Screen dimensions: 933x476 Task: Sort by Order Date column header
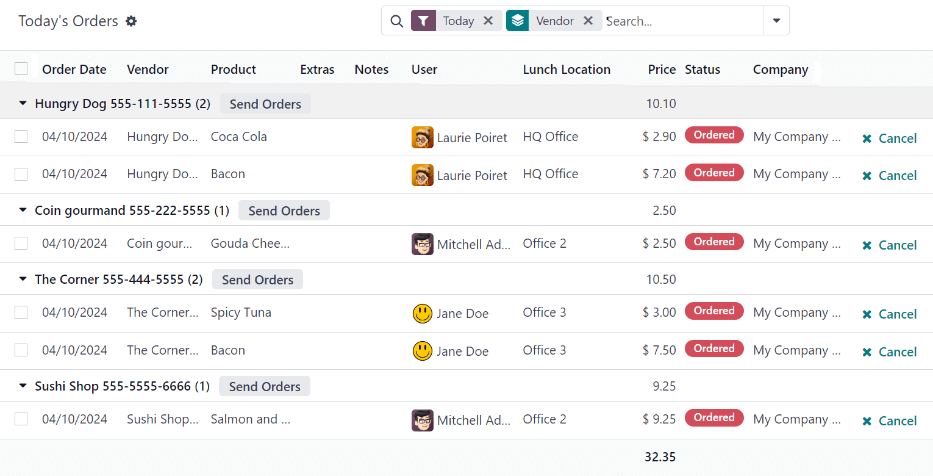click(74, 70)
